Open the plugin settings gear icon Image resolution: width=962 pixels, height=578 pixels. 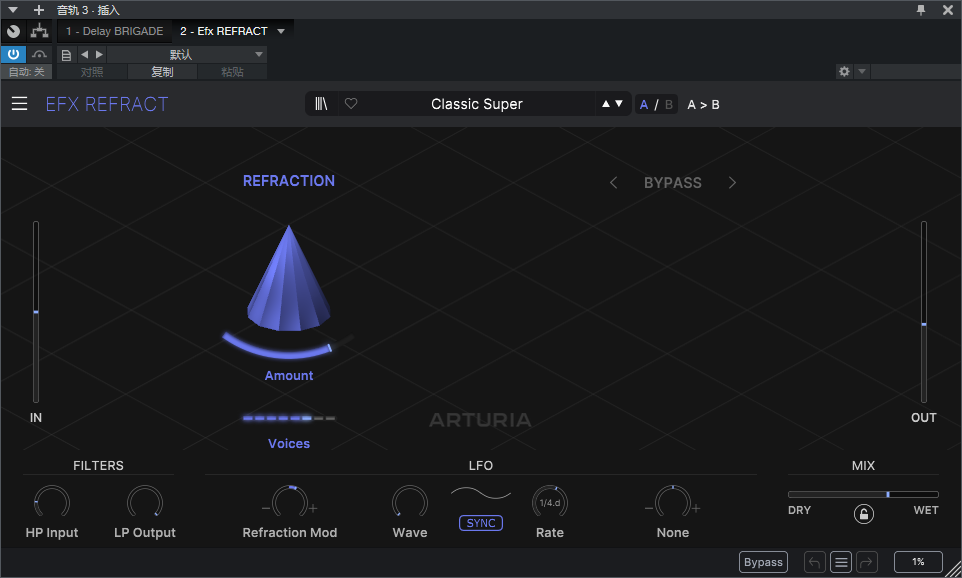(844, 71)
